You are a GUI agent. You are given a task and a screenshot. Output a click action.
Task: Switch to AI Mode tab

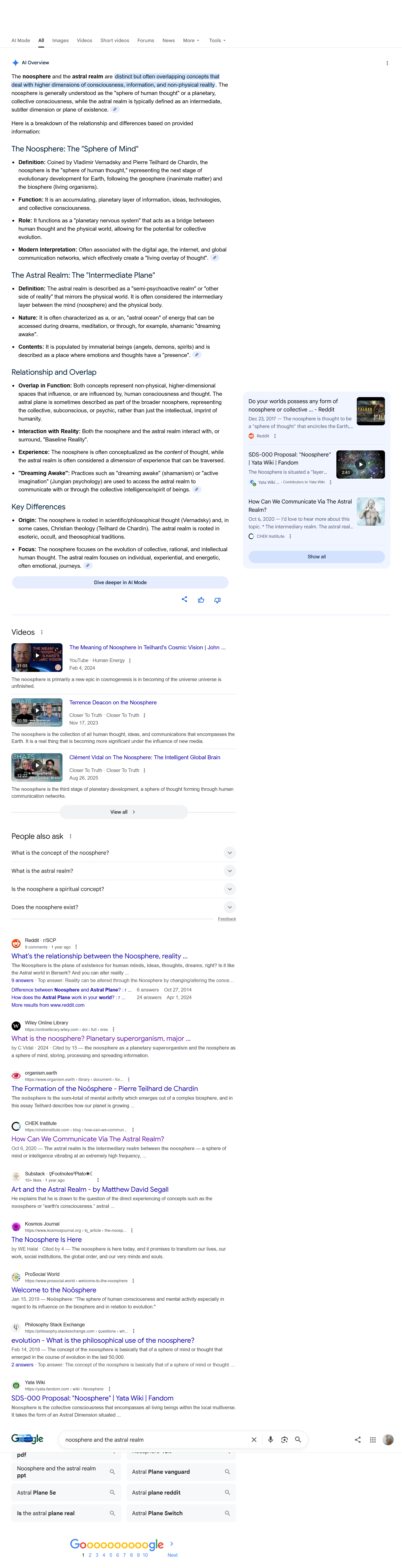pyautogui.click(x=21, y=41)
